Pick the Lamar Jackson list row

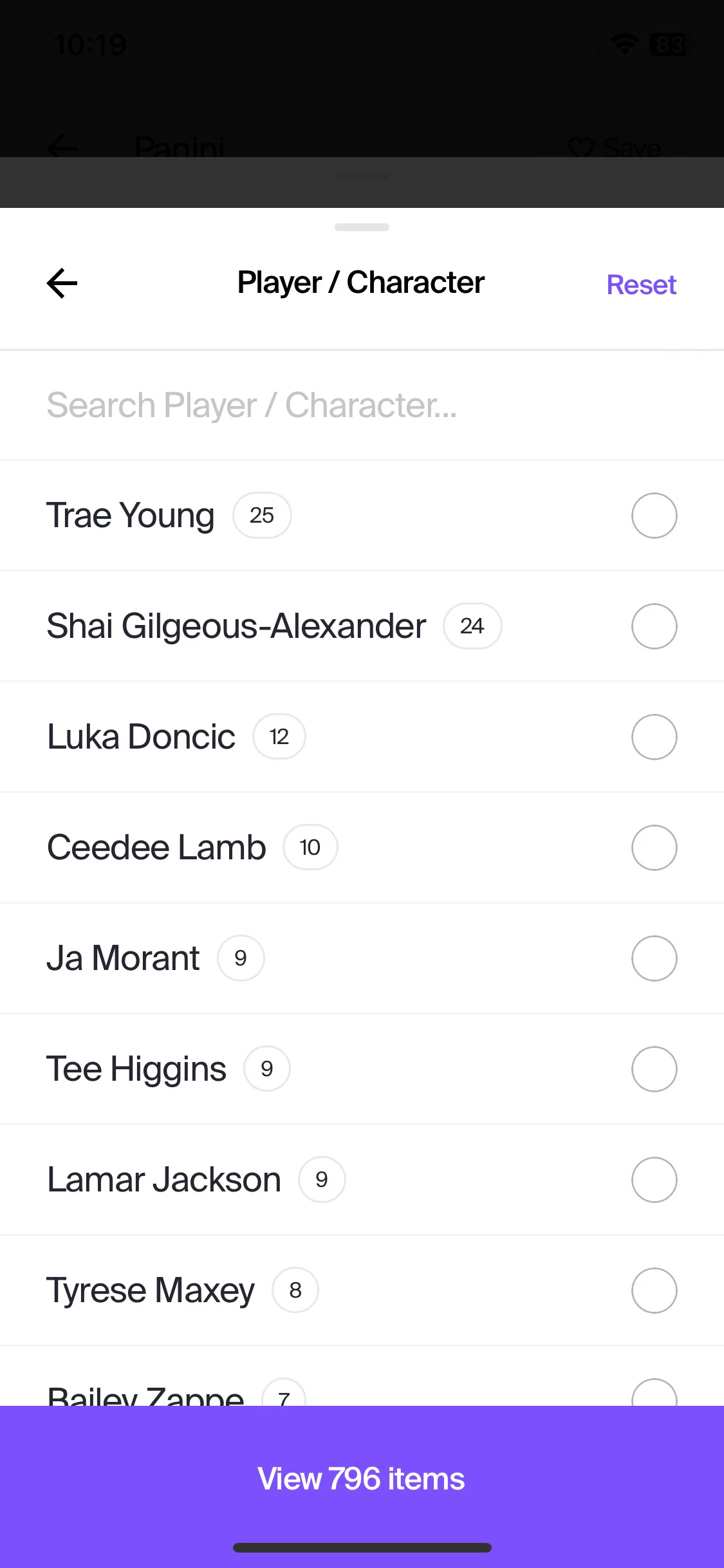pyautogui.click(x=362, y=1180)
